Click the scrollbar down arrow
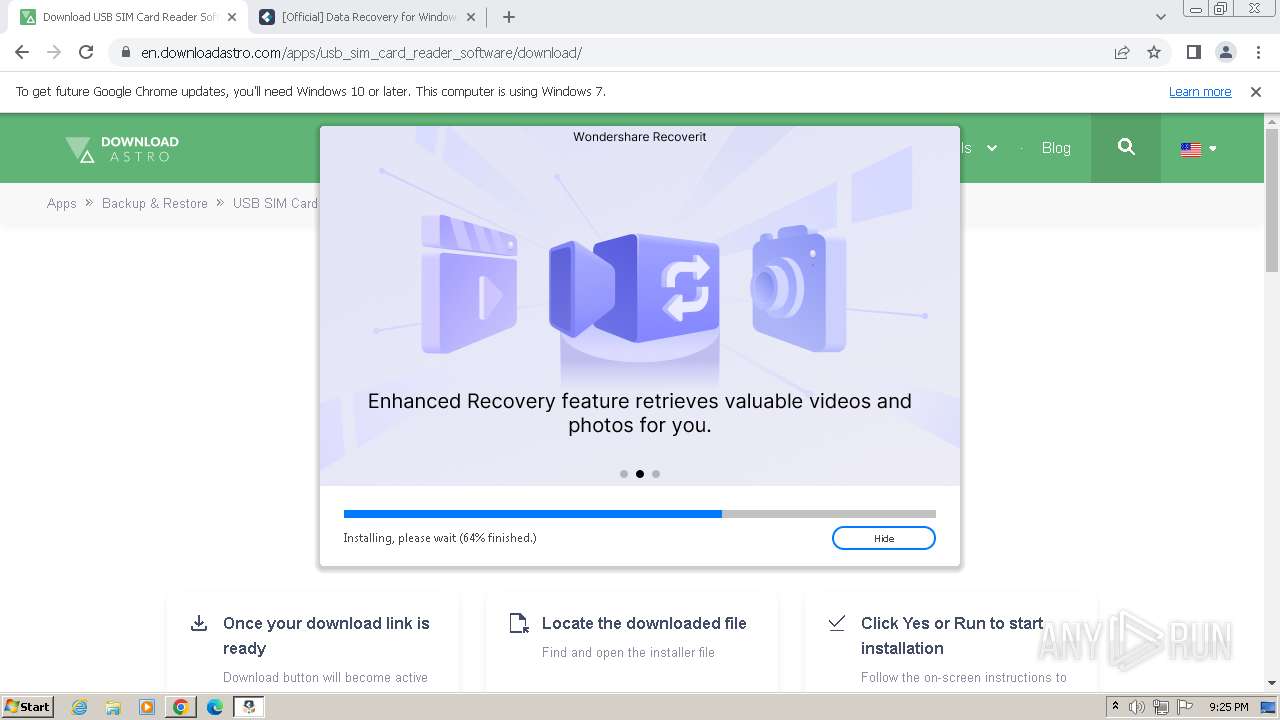Screen dimensions: 1280x720 pos(1272,683)
